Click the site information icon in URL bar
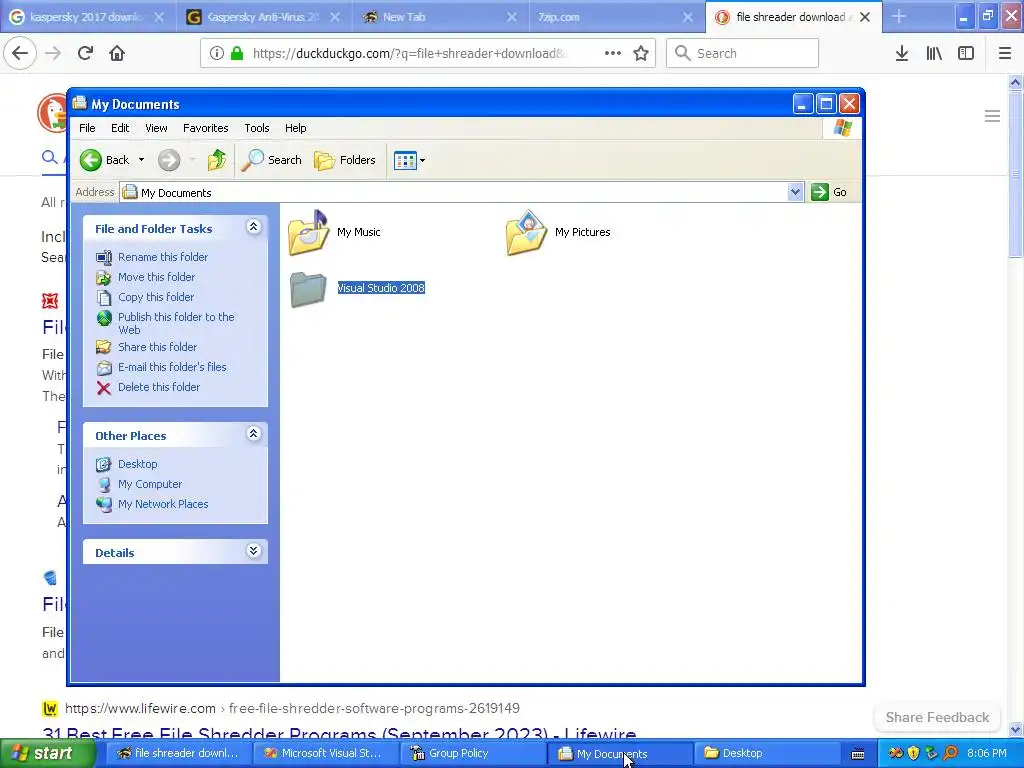The image size is (1024, 768). point(216,54)
